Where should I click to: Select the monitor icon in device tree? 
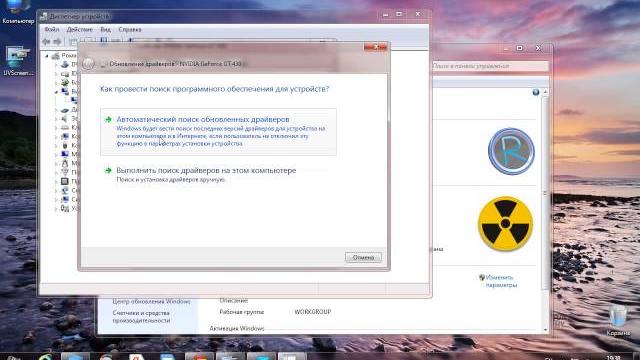click(x=65, y=154)
